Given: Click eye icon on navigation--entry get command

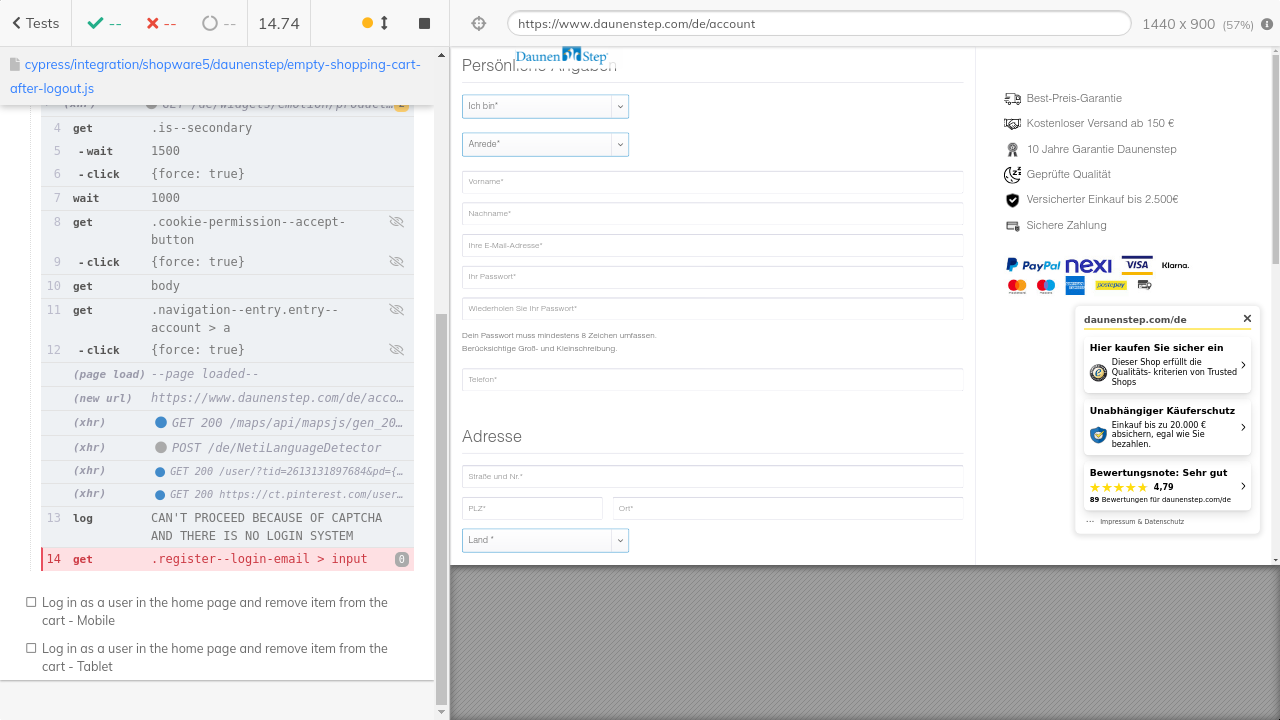Looking at the screenshot, I should tap(396, 310).
